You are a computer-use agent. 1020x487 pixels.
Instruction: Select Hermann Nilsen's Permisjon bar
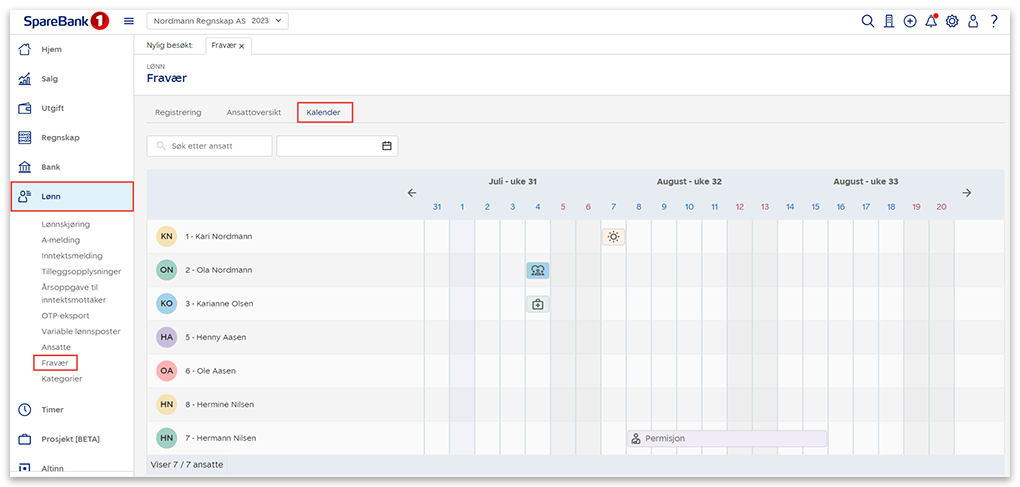[727, 438]
